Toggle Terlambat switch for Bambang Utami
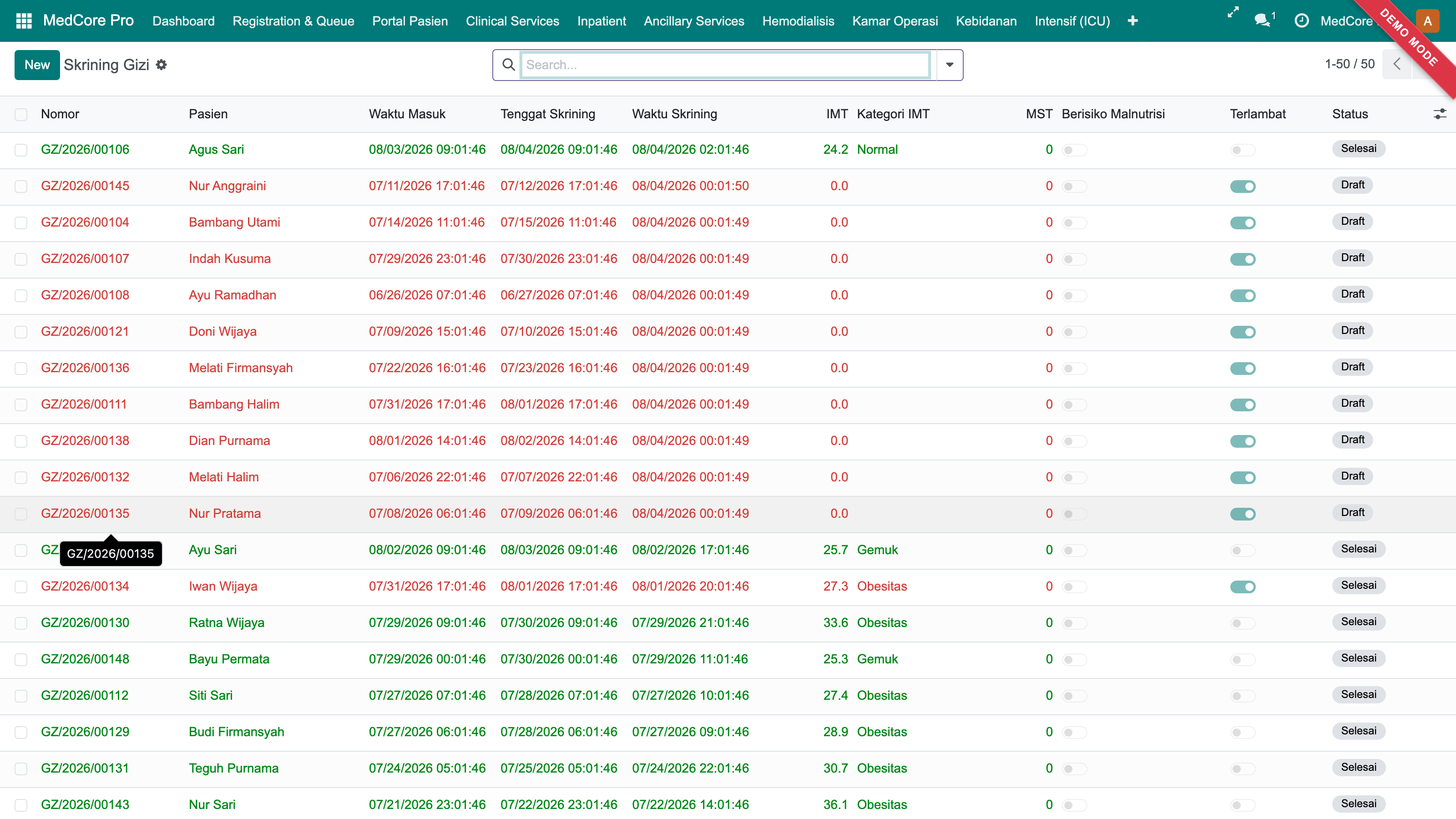Viewport: 1456px width, 819px height. (1242, 222)
